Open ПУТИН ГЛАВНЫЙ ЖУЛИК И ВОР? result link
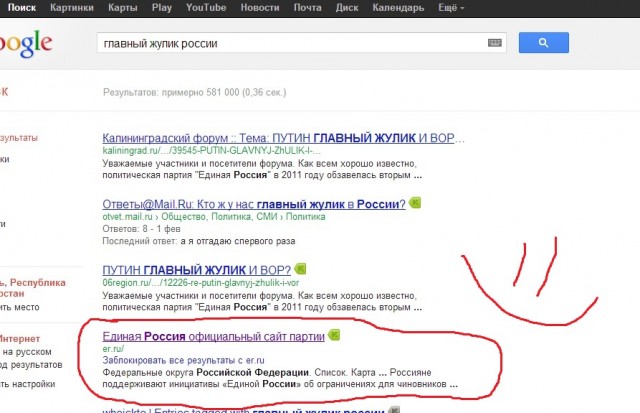Viewport: 640px width, 413px height. coord(196,270)
